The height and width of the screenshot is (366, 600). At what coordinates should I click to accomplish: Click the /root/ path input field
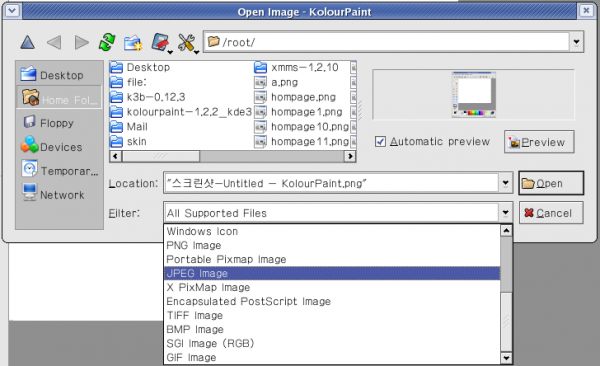(x=386, y=42)
